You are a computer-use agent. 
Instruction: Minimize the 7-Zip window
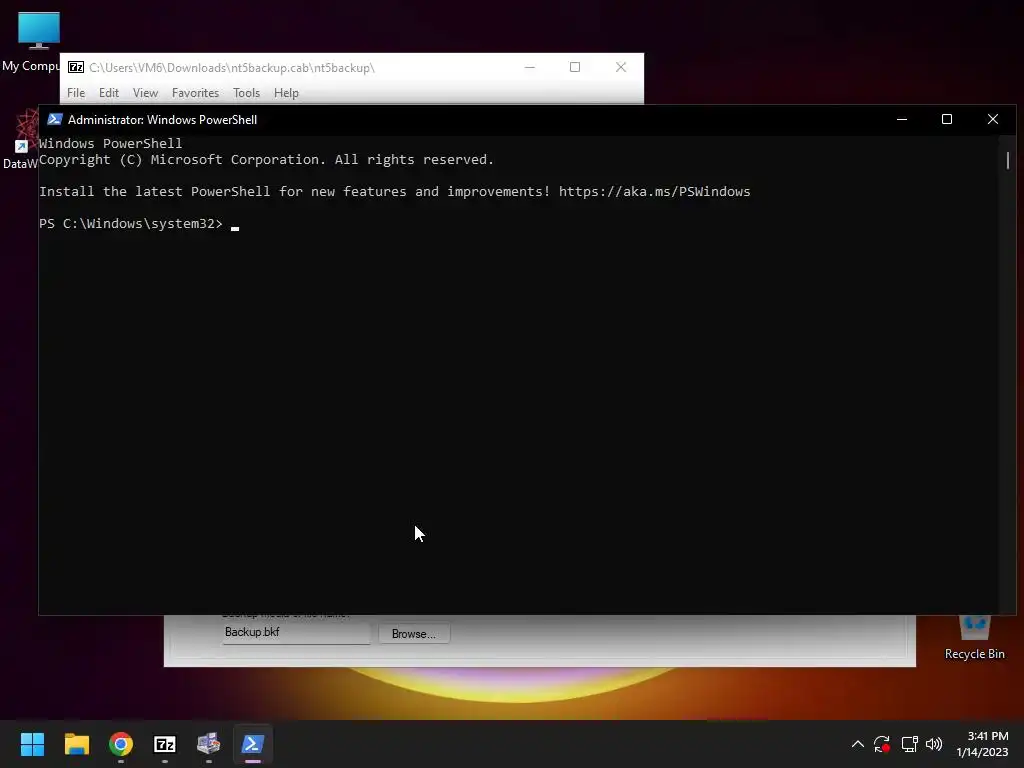tap(530, 67)
